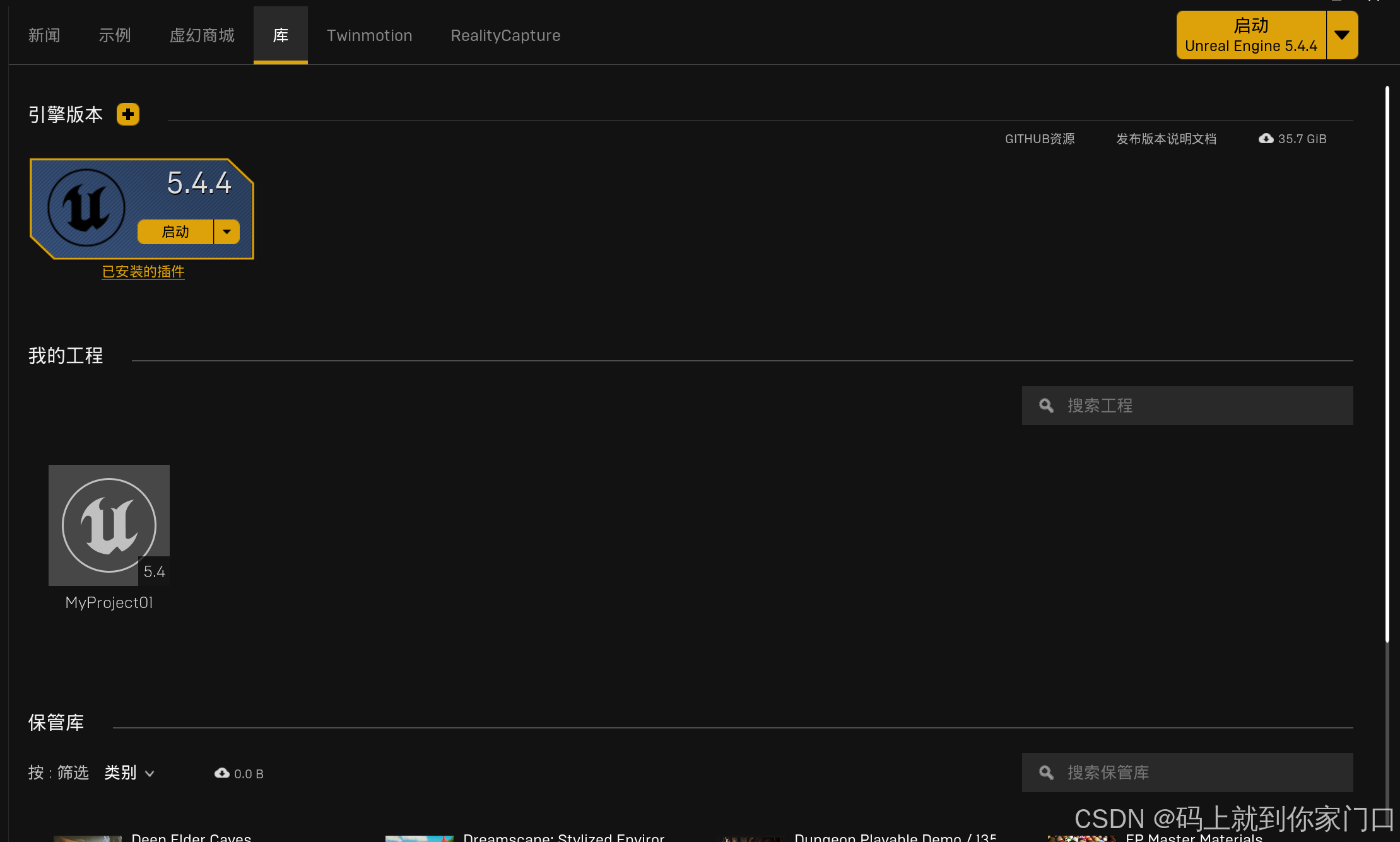Open the 已安装的插件 link
Viewport: 1400px width, 842px height.
point(143,271)
